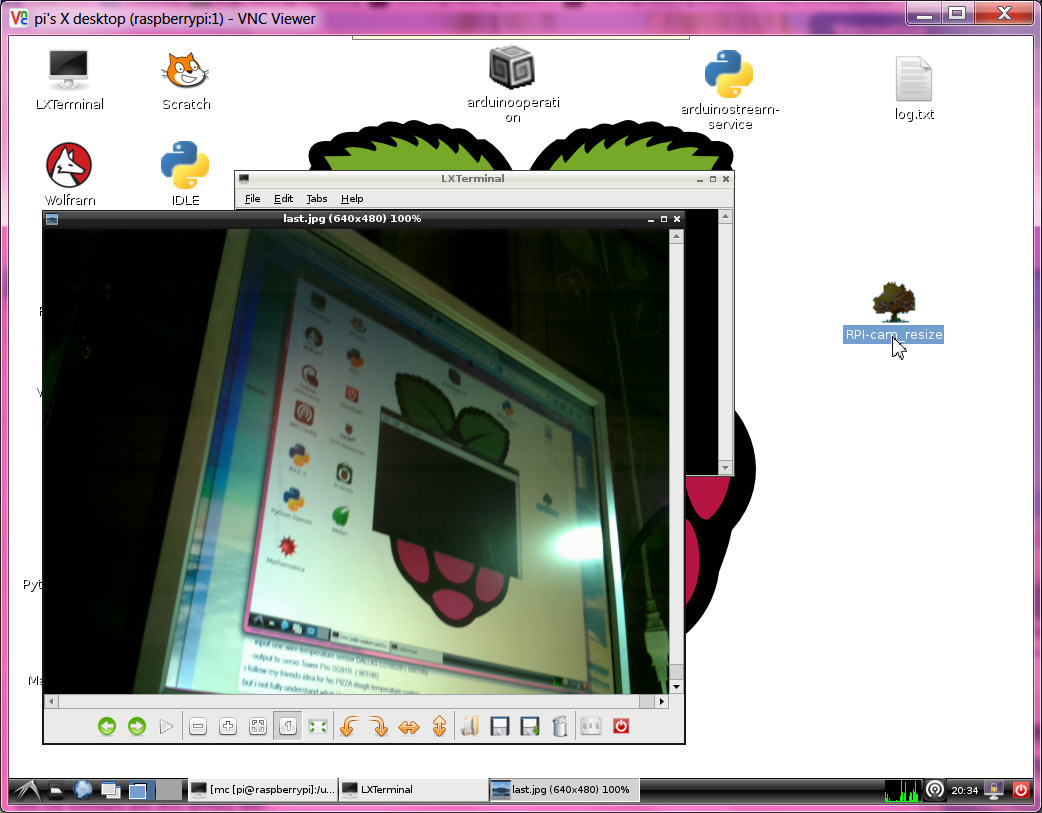Zoom in on the image
This screenshot has width=1042, height=813.
pos(227,727)
